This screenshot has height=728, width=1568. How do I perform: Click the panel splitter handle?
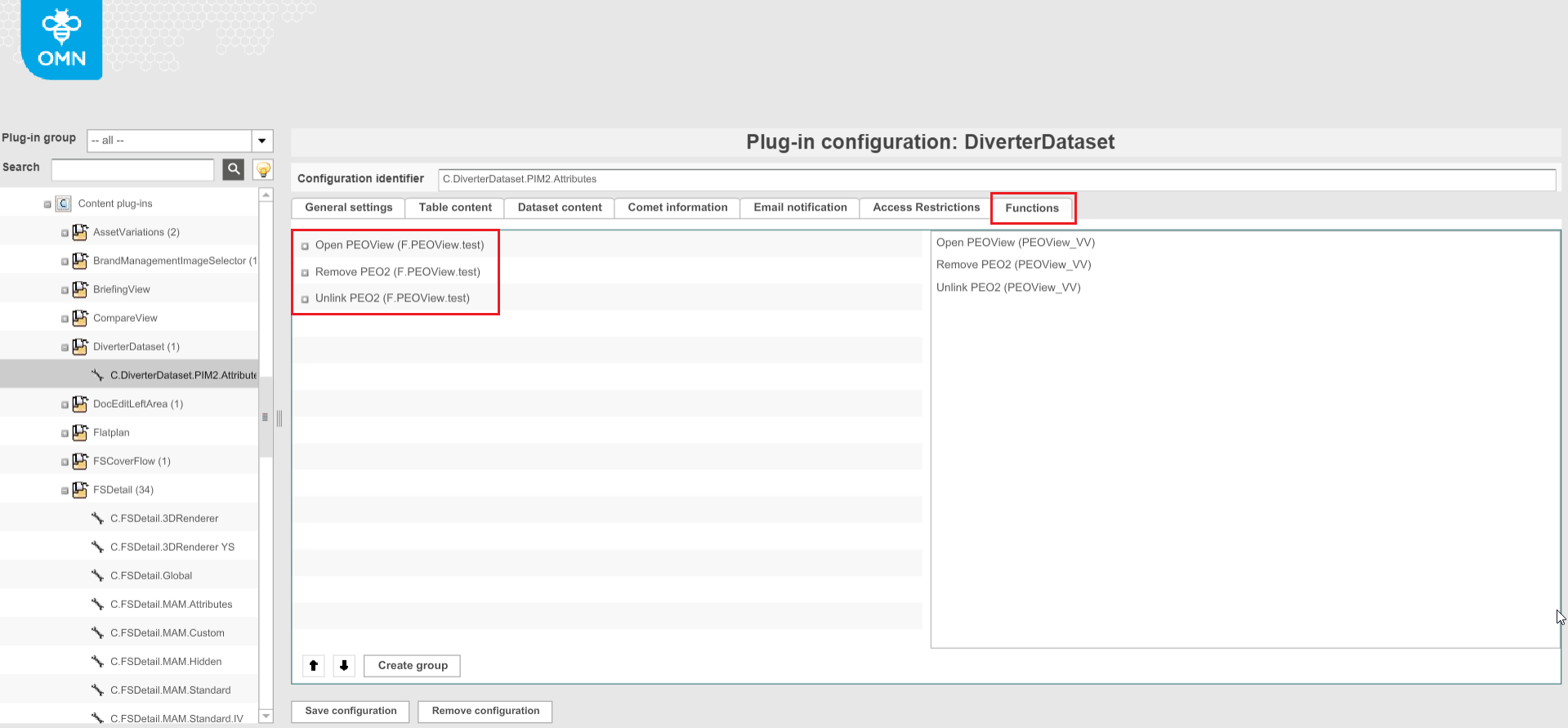tap(279, 418)
